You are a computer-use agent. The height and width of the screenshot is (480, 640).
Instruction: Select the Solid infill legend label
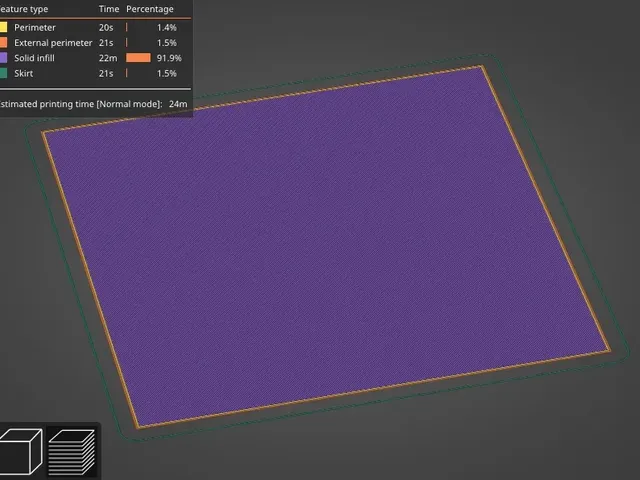(x=34, y=58)
